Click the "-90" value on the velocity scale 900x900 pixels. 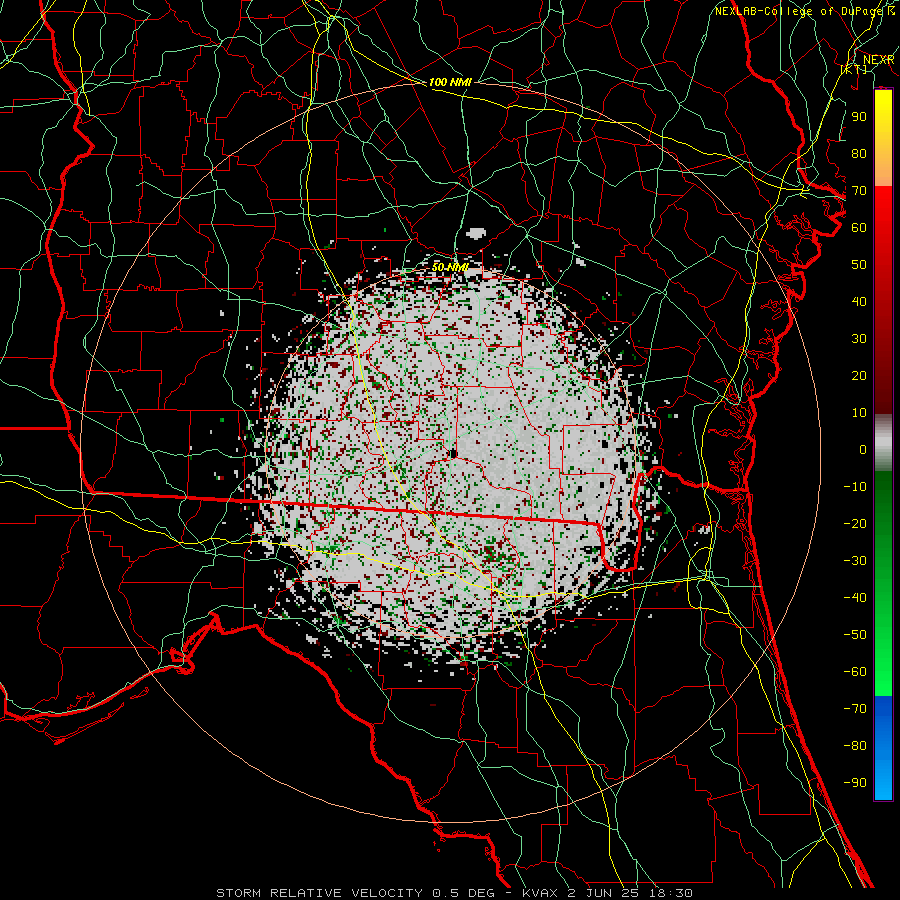pos(855,782)
